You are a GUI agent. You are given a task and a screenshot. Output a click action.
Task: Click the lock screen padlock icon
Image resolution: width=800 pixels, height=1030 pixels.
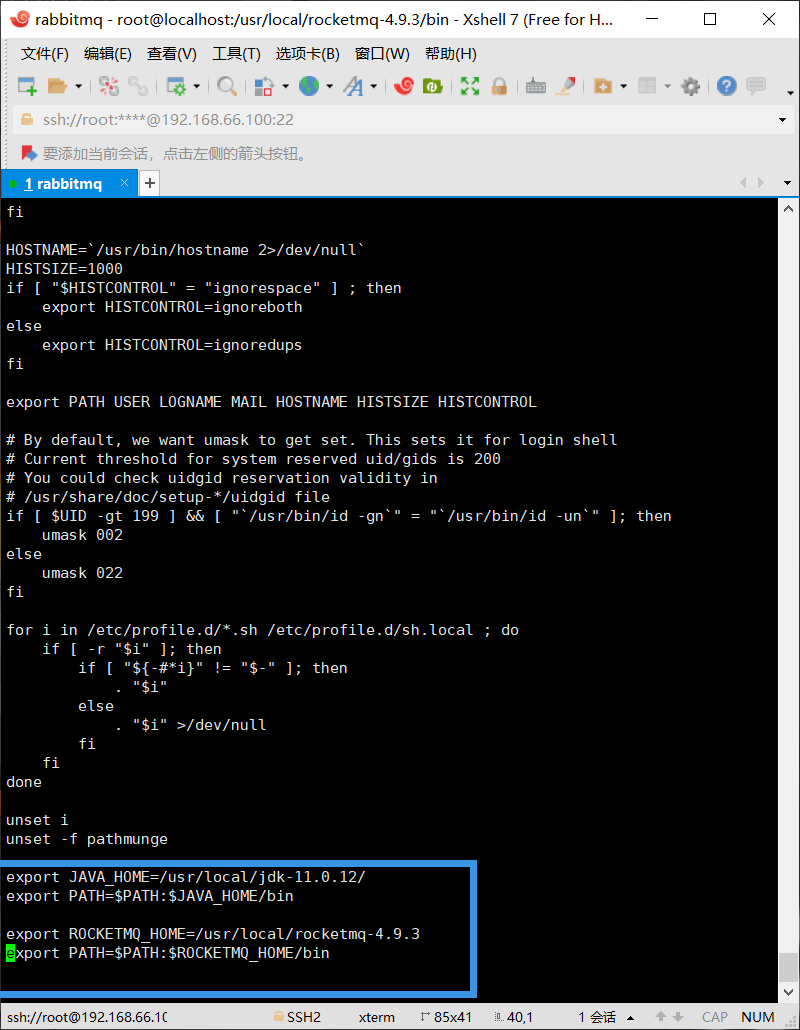click(x=499, y=86)
